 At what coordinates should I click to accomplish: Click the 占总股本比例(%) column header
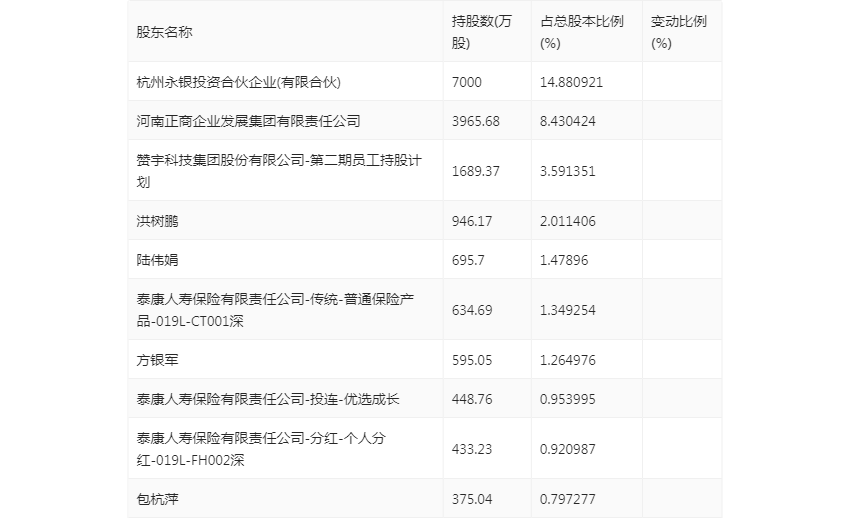[582, 32]
